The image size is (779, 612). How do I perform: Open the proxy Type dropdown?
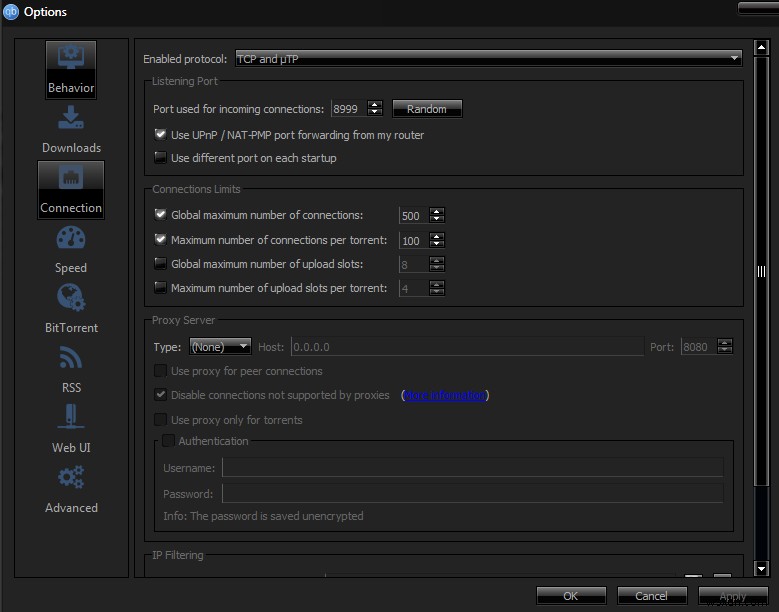(x=220, y=346)
